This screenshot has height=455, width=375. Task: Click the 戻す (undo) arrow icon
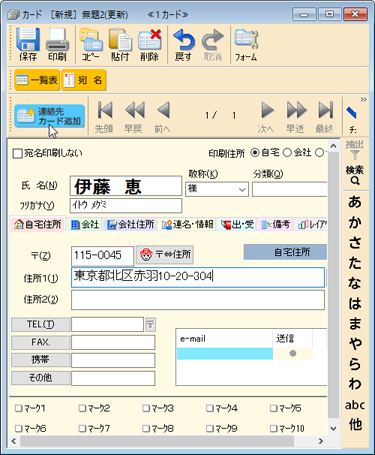click(184, 40)
